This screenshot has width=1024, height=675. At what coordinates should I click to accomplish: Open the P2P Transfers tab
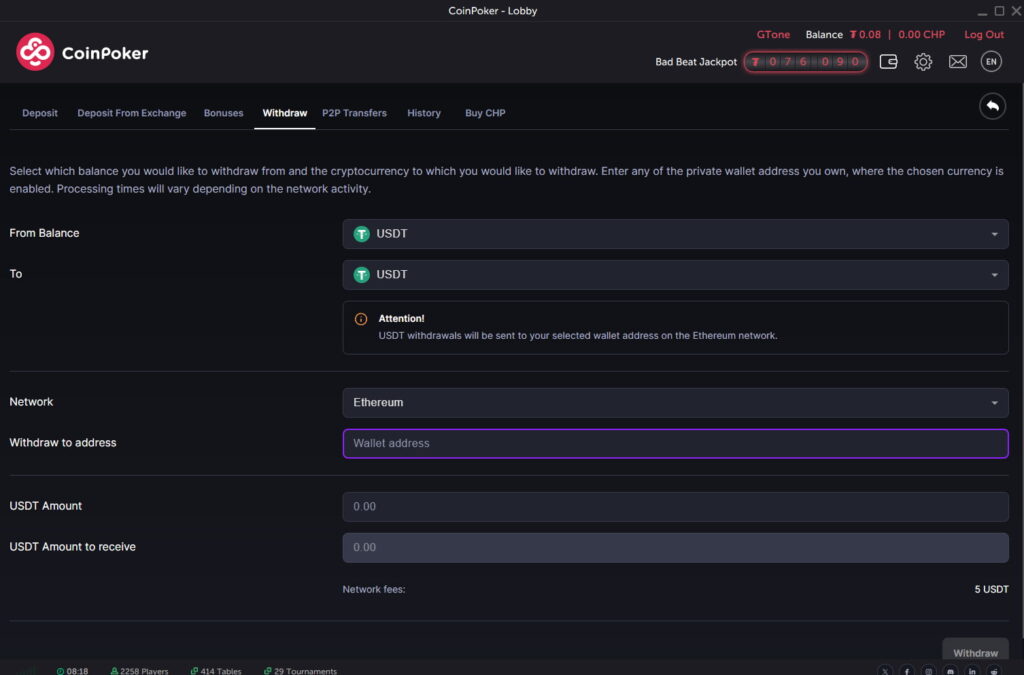pos(354,113)
